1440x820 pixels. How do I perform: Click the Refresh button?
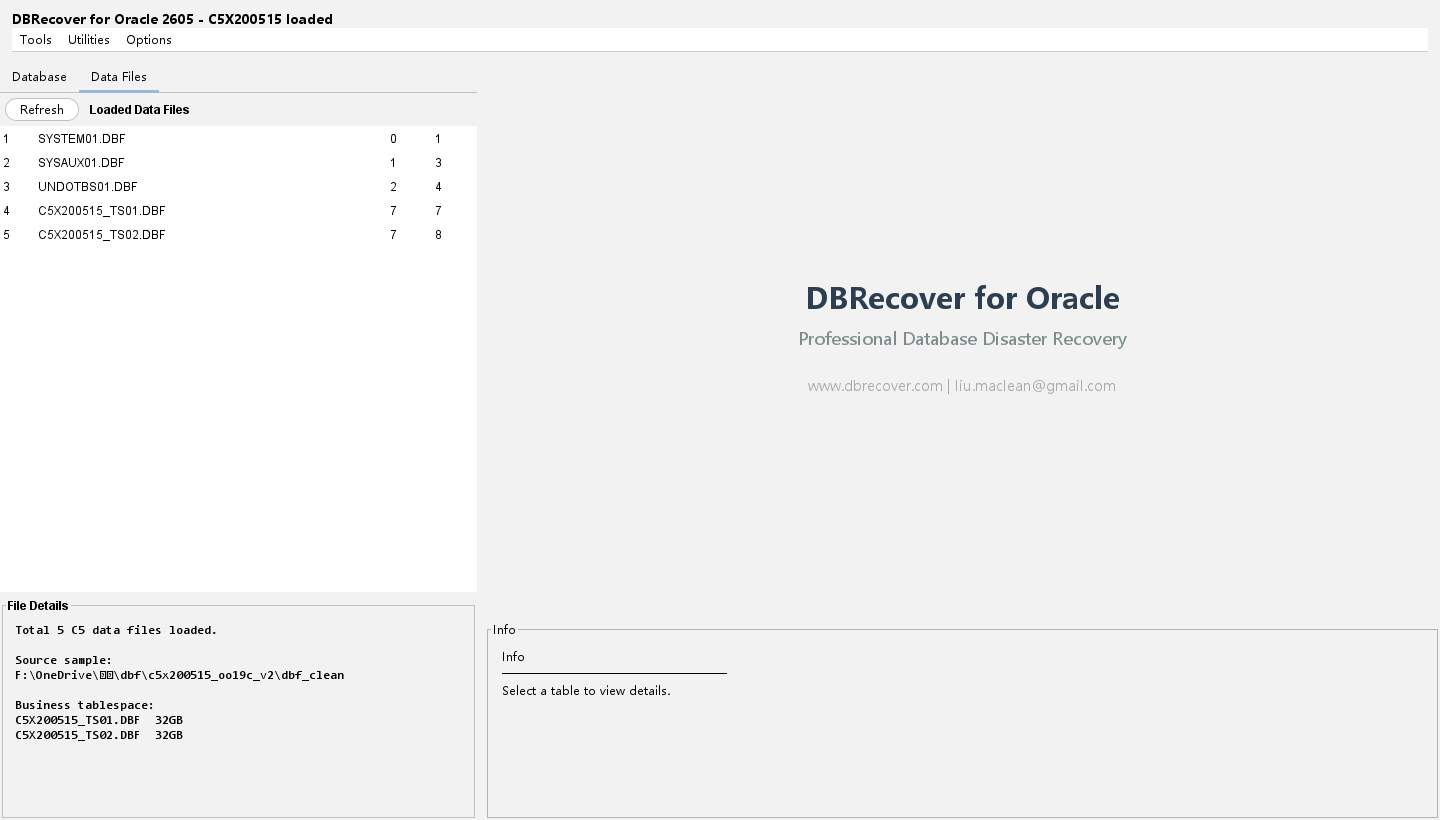(x=42, y=110)
